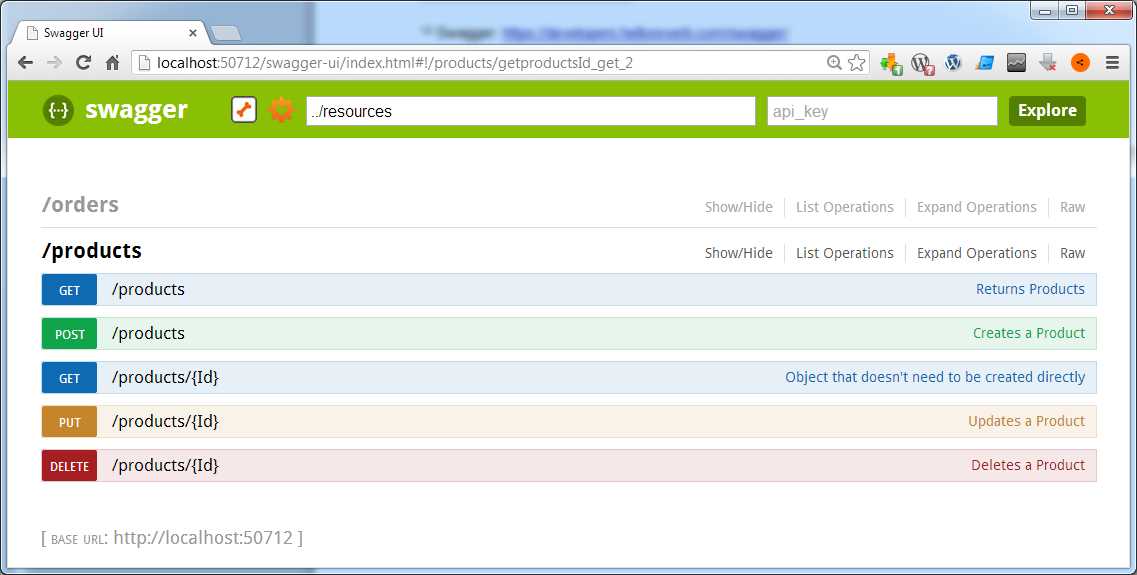The width and height of the screenshot is (1137, 575).
Task: Expand the GET /products path
Action: click(149, 289)
